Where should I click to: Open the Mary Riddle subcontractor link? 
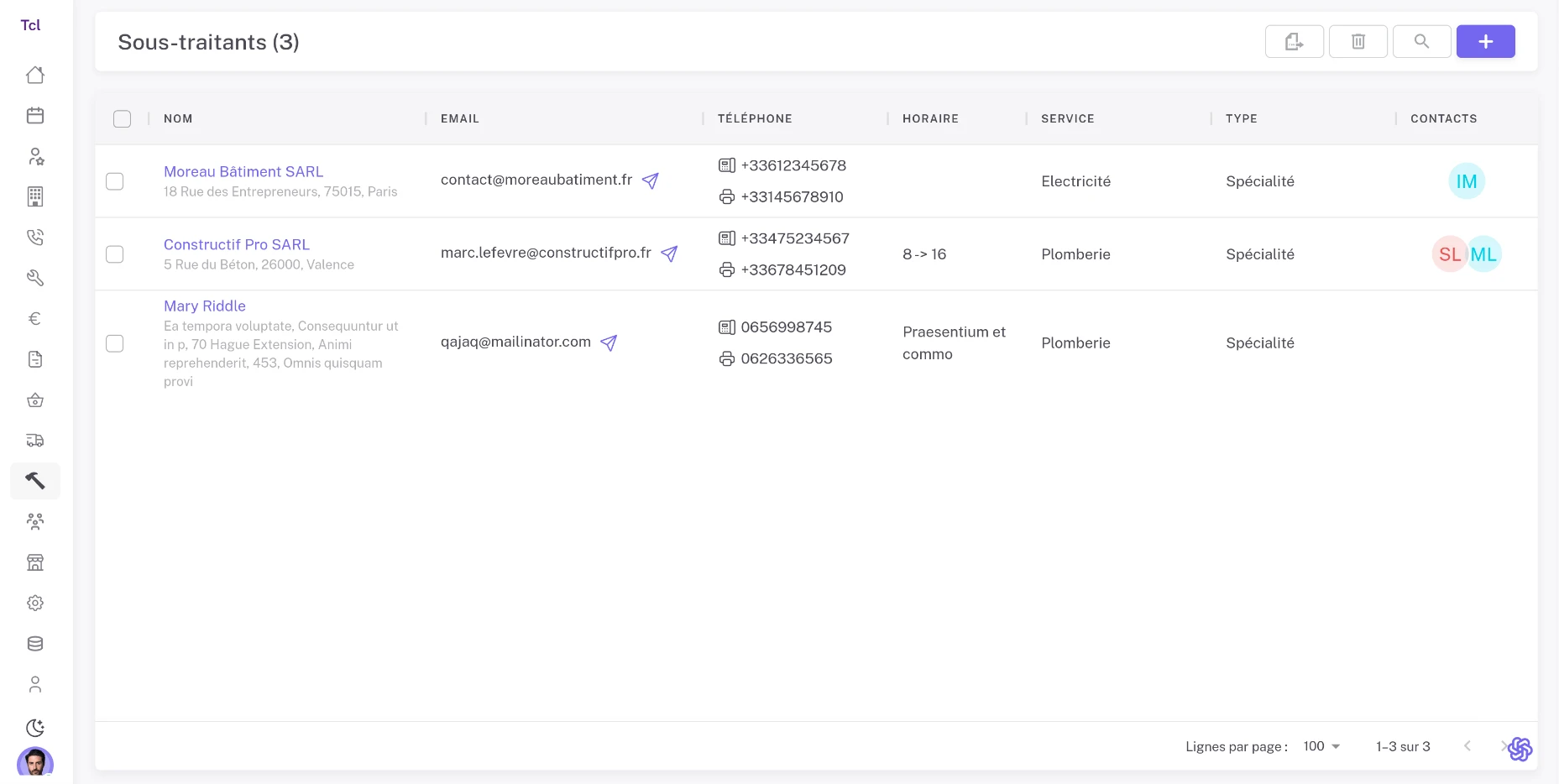coord(205,306)
